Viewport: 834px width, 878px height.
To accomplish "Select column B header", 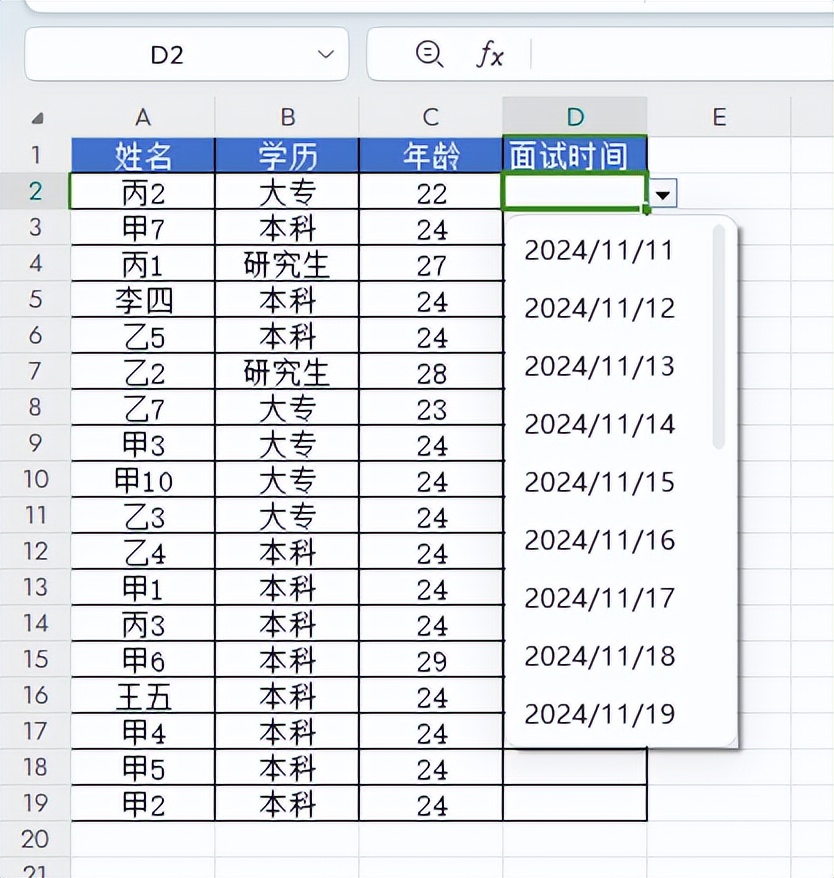I will click(x=287, y=117).
